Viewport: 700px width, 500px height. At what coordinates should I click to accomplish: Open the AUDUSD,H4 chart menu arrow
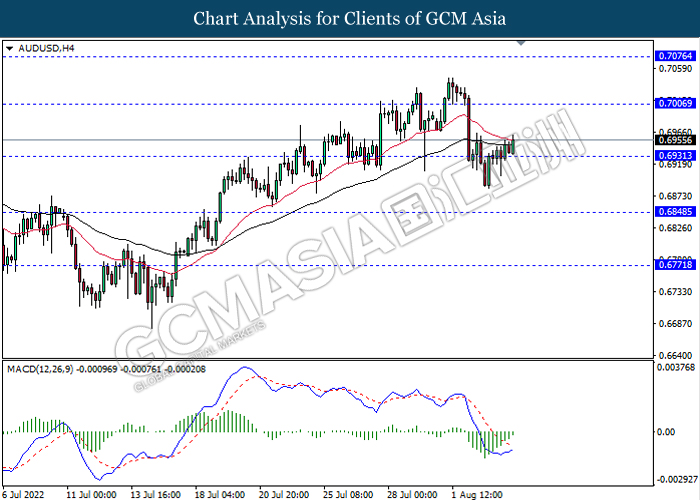coord(10,48)
